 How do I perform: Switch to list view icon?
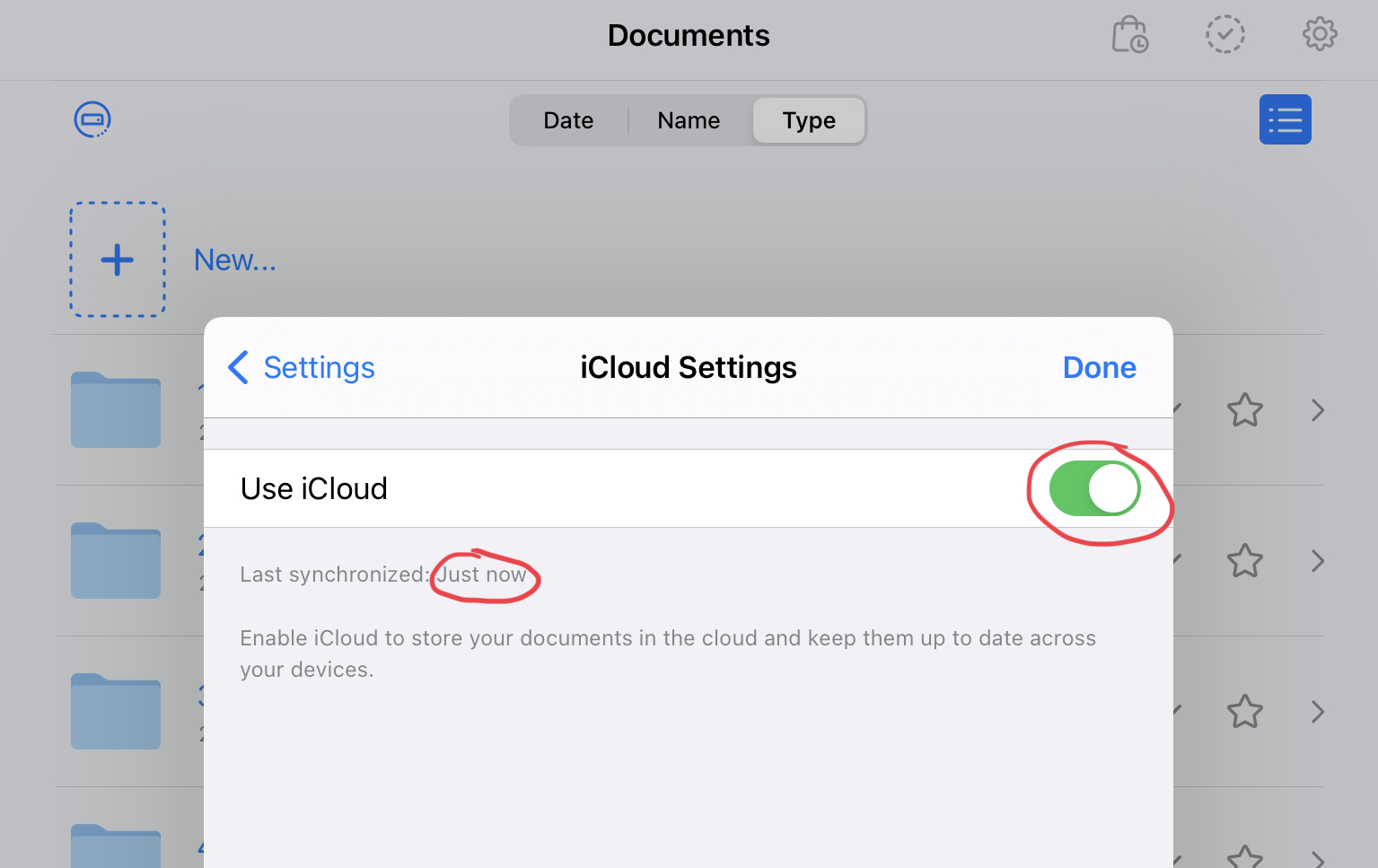coord(1285,119)
